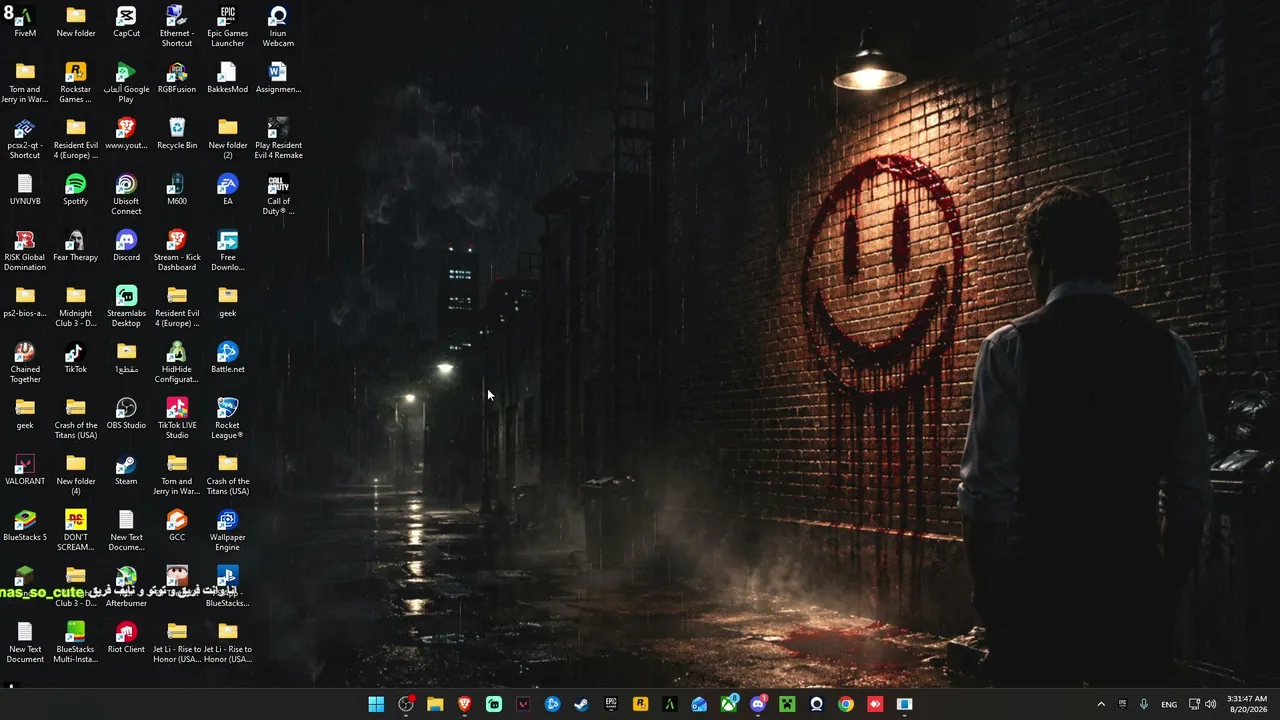Screen dimensions: 1280x720
Task: Select the DON'T SCREAM desktop icon
Action: [x=76, y=530]
